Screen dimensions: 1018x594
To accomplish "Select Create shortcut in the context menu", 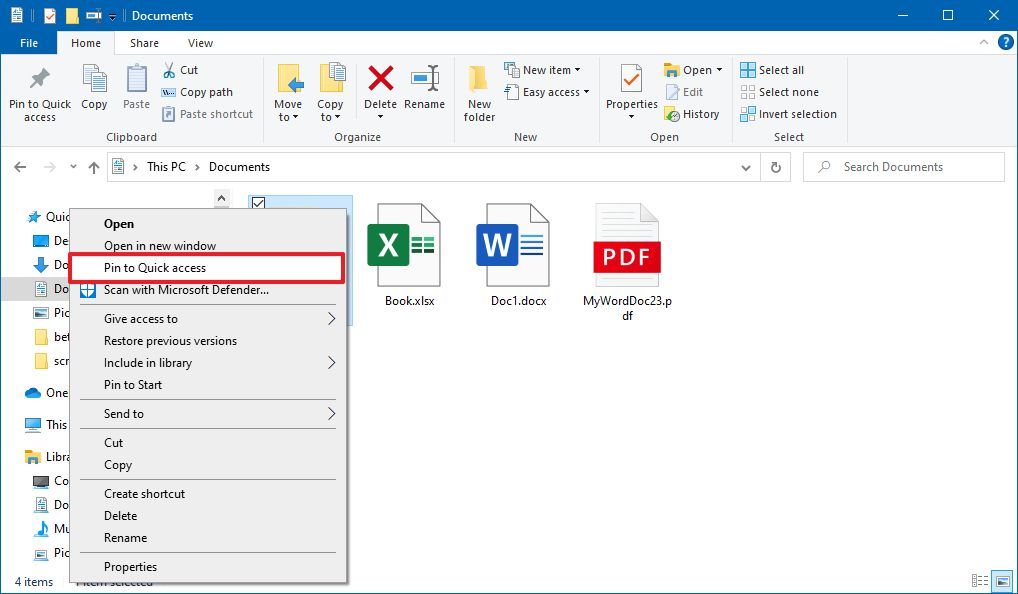I will tap(207, 493).
